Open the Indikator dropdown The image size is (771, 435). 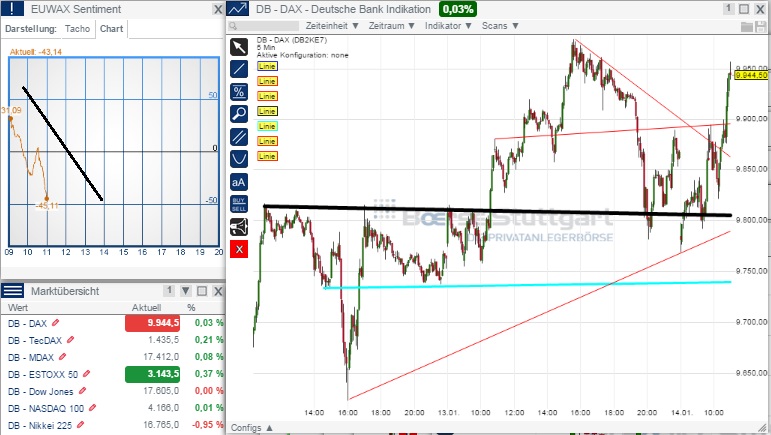448,26
